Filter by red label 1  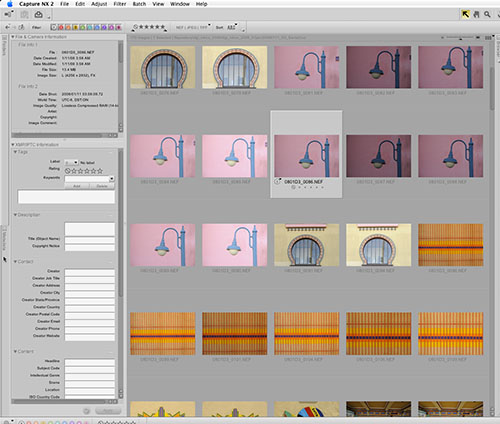(61, 27)
